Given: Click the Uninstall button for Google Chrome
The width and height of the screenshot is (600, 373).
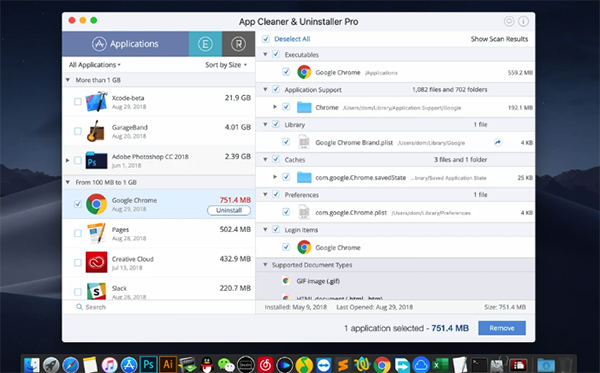Looking at the screenshot, I should 229,210.
